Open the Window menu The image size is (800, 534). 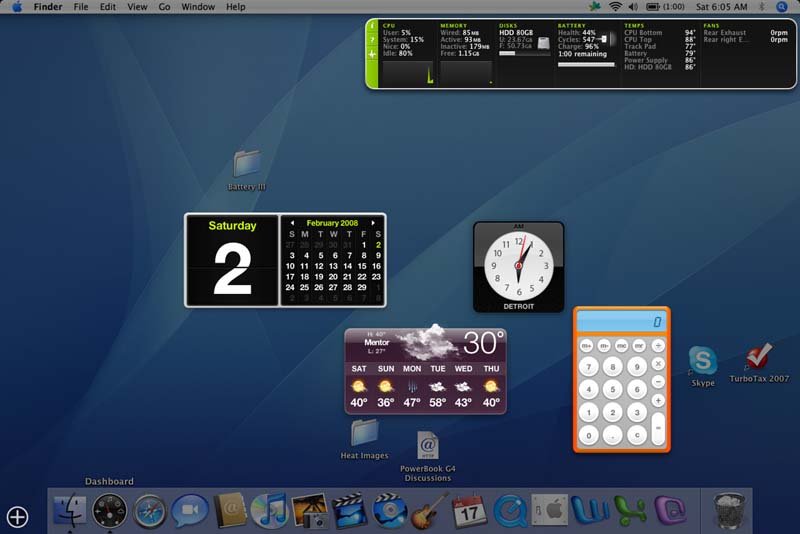(198, 7)
